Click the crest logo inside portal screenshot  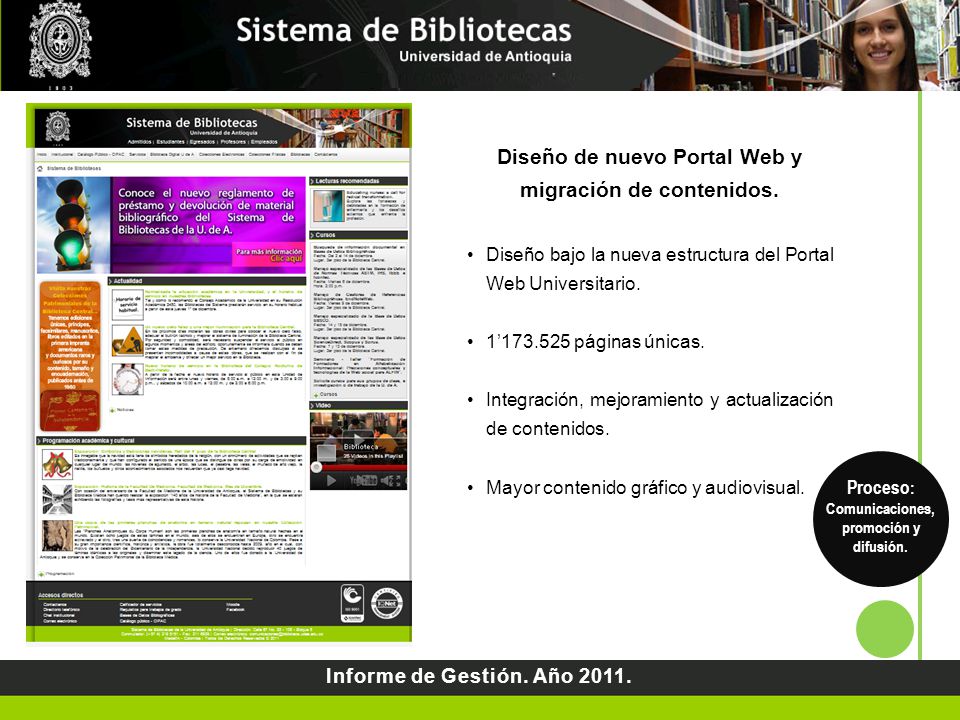point(58,127)
